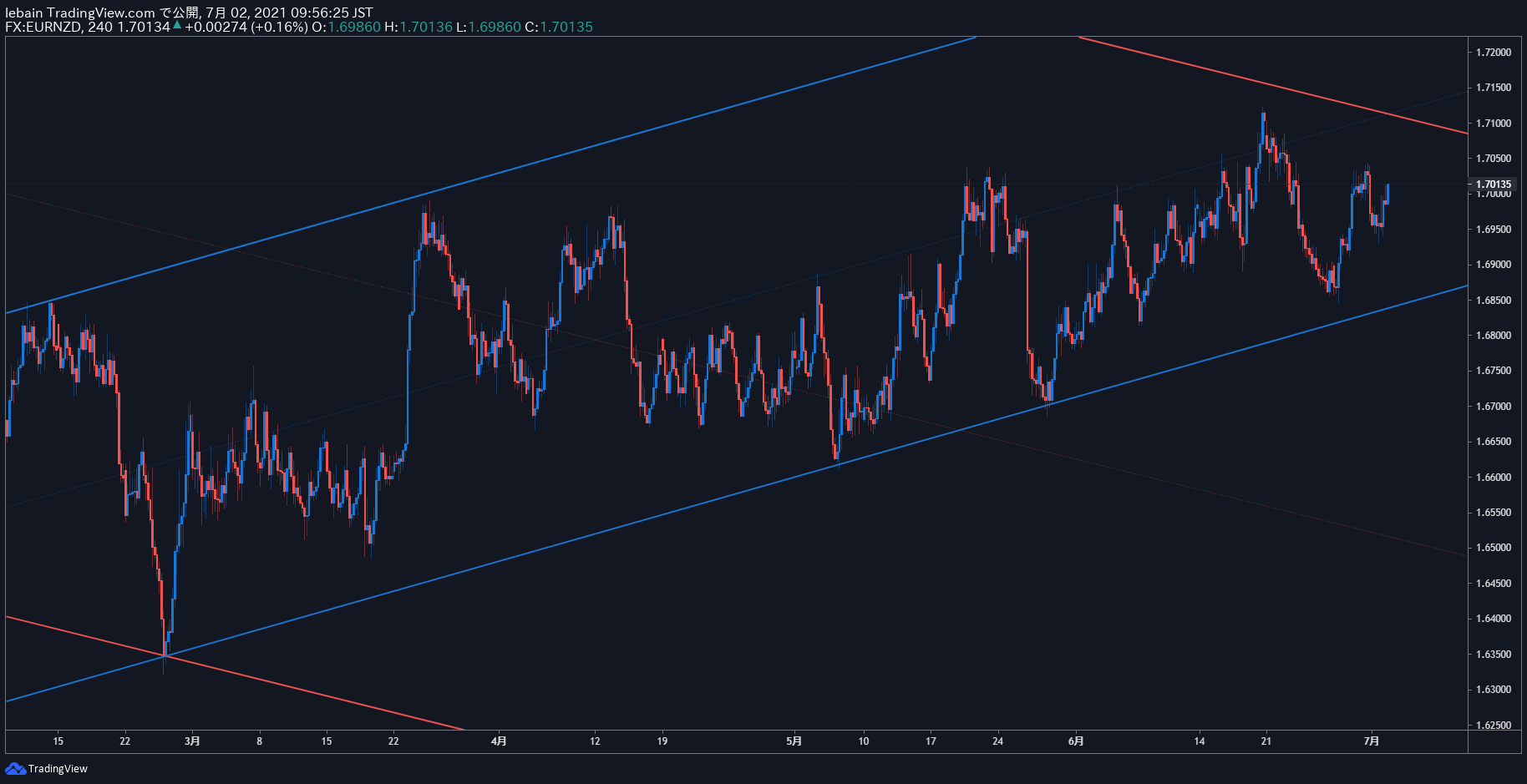Click the 14 date axis label
Screen dimensions: 1527x784
pyautogui.click(x=1200, y=741)
